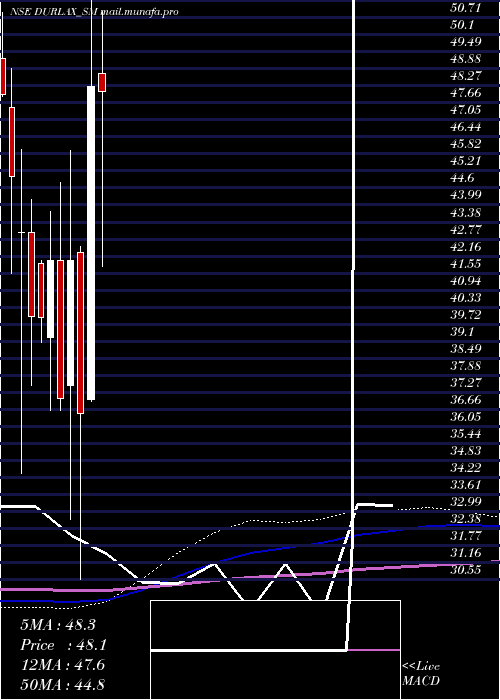This screenshot has width=500, height=700.
Task: Click the 30.55 price axis label
Action: pyautogui.click(x=465, y=570)
